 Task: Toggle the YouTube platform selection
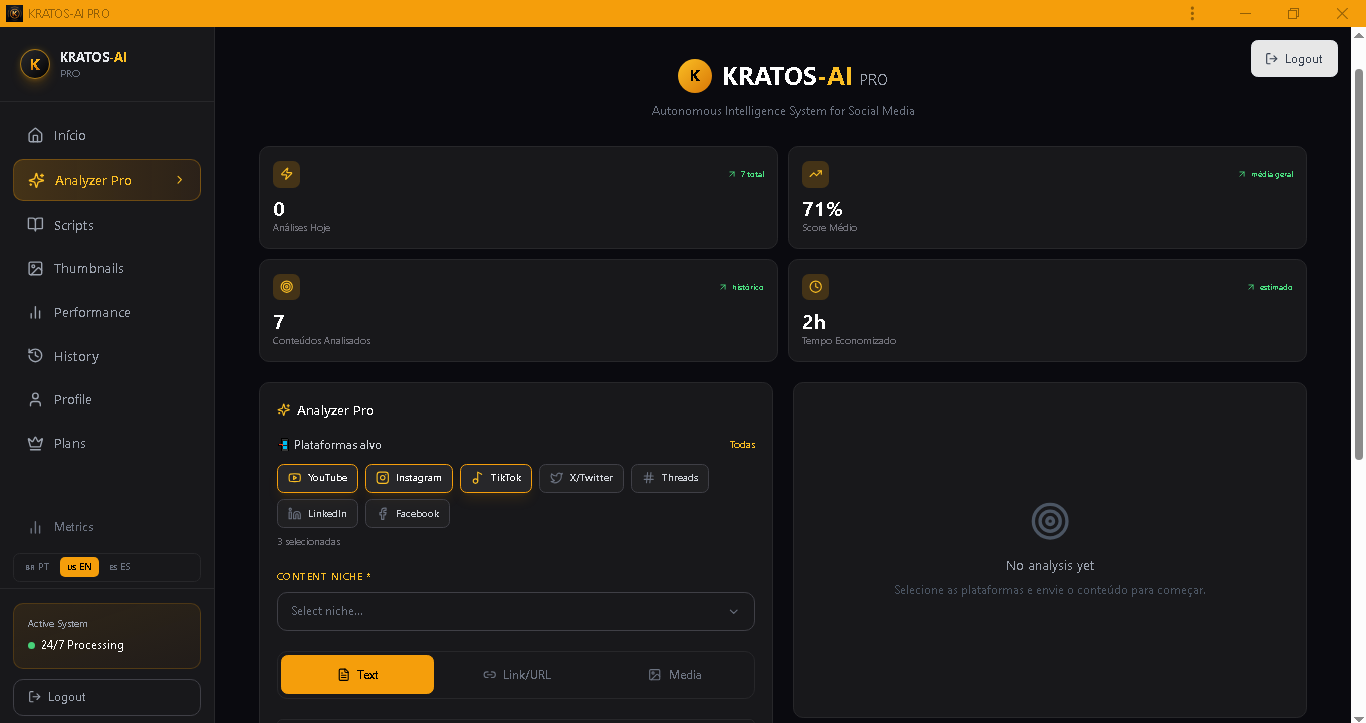pyautogui.click(x=317, y=478)
